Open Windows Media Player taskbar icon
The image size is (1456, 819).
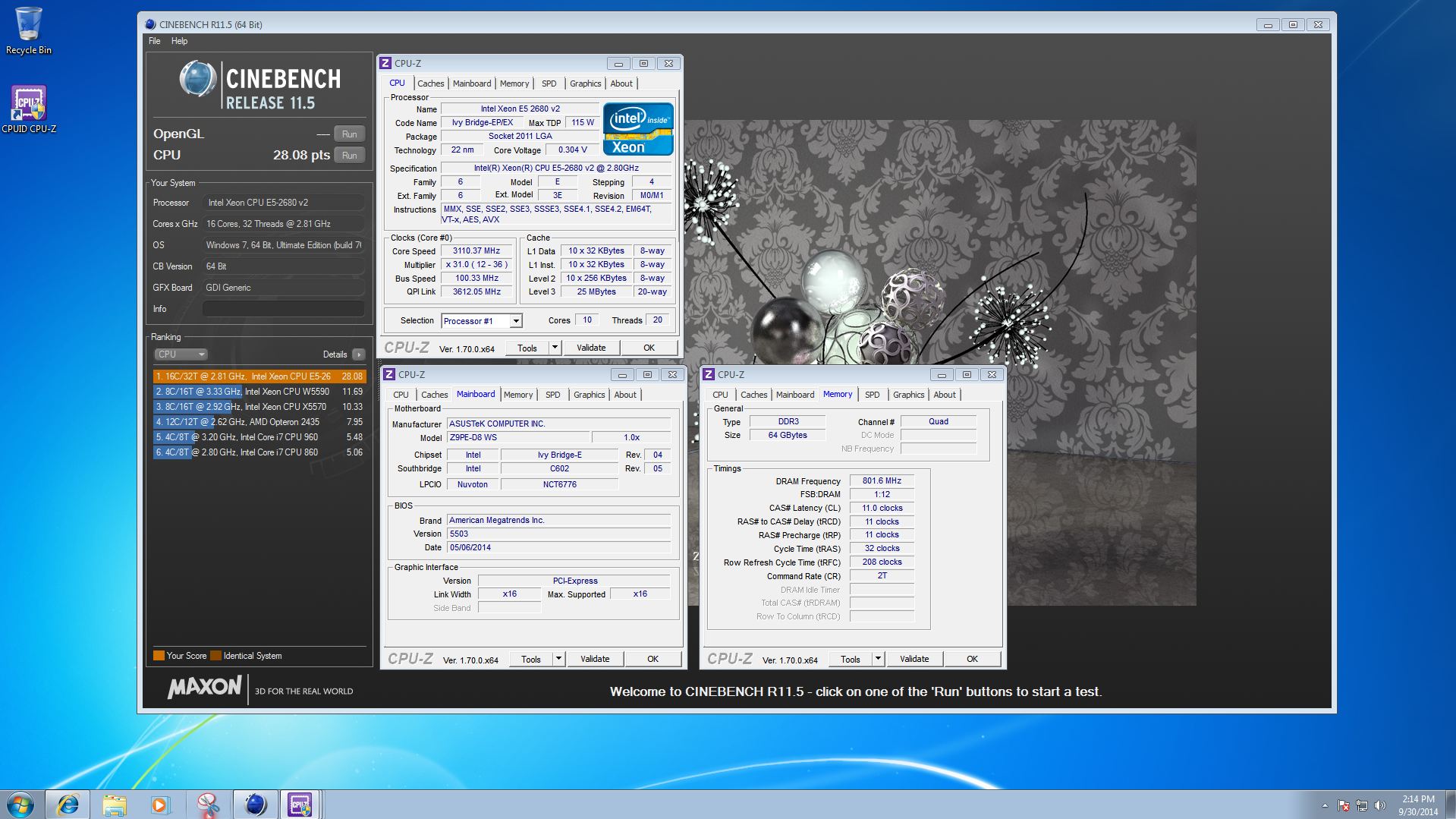point(160,805)
